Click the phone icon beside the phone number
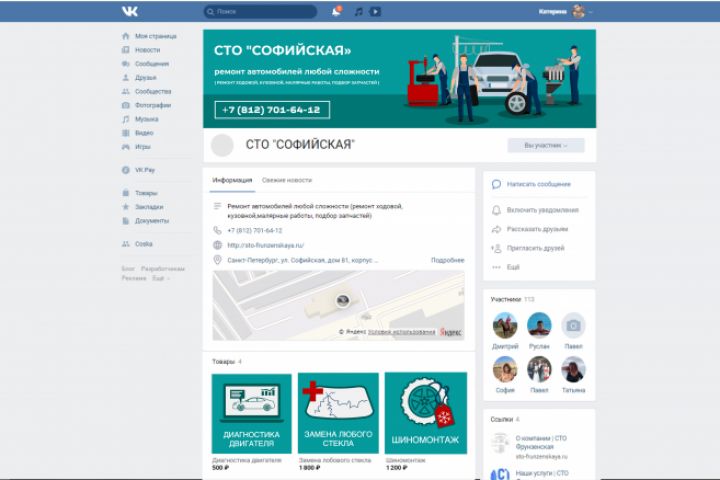The image size is (720, 480). (218, 230)
